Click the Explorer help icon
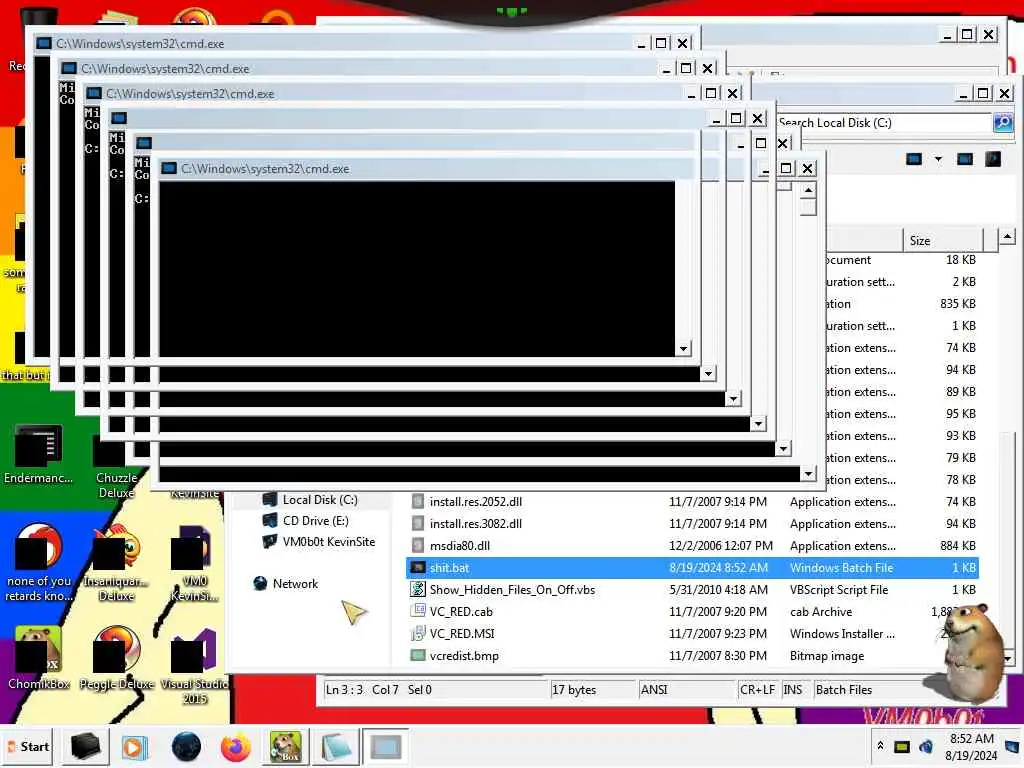Viewport: 1024px width, 768px height. click(993, 159)
